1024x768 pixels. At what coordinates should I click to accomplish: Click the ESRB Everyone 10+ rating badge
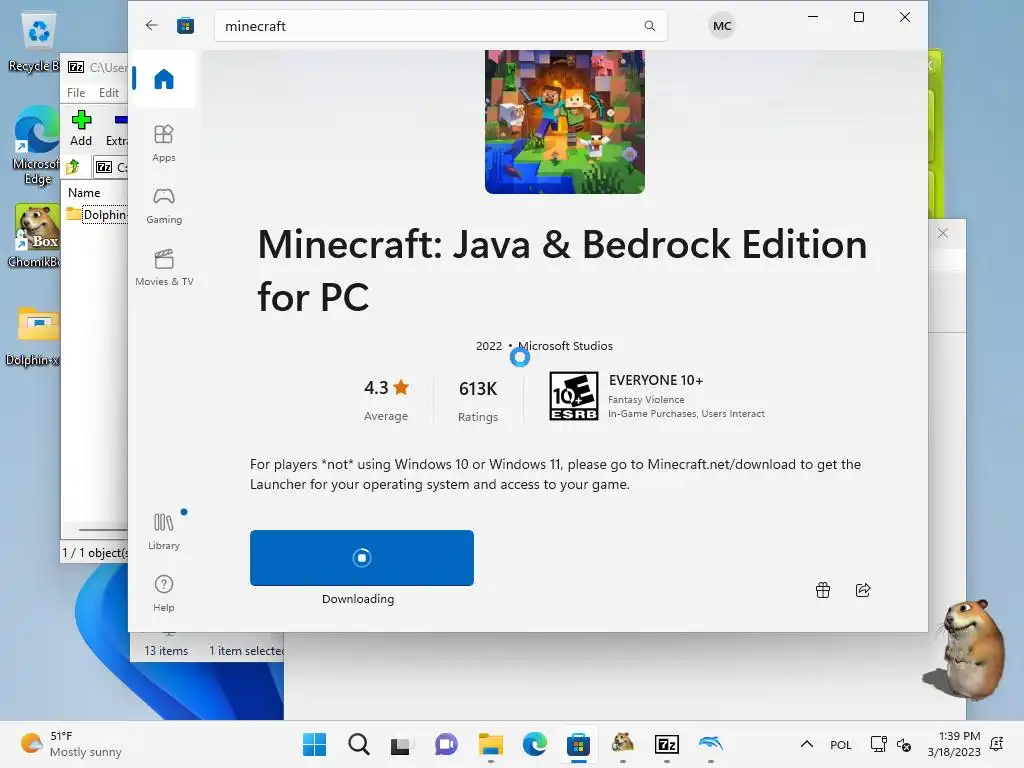573,396
